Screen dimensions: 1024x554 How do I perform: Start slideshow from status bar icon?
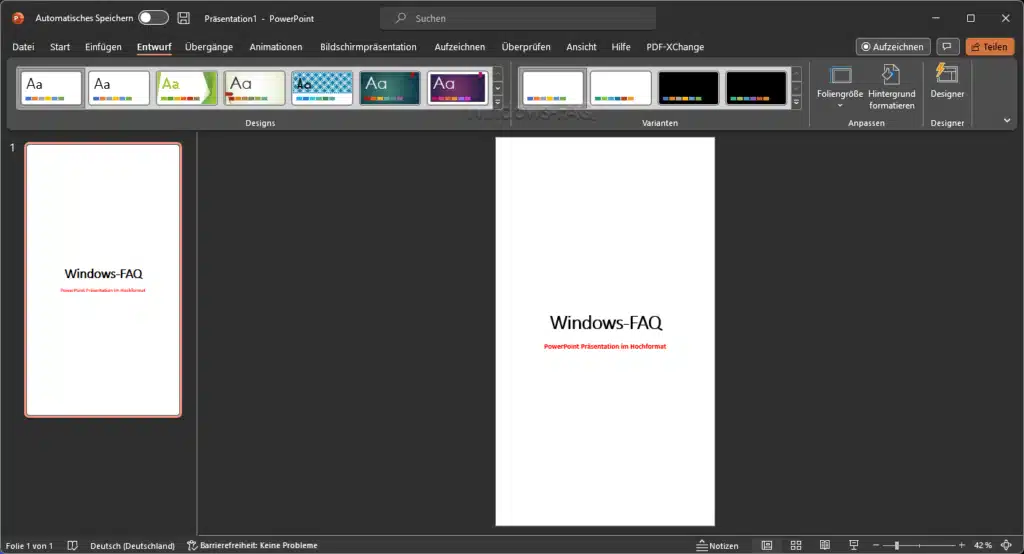pyautogui.click(x=854, y=546)
